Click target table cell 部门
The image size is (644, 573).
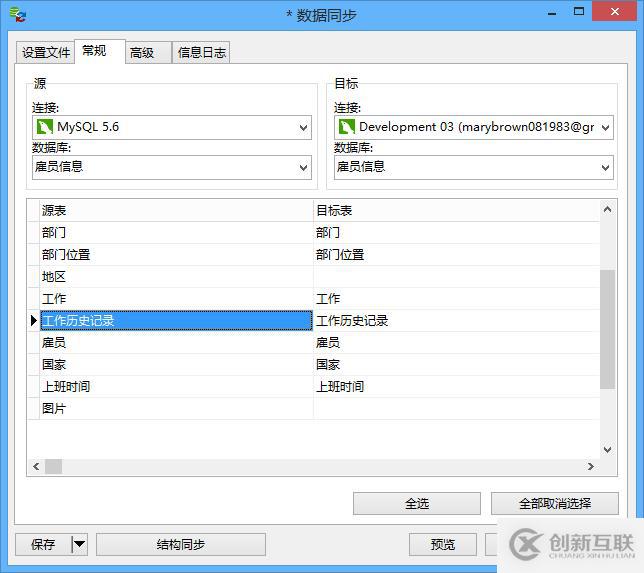[457, 232]
